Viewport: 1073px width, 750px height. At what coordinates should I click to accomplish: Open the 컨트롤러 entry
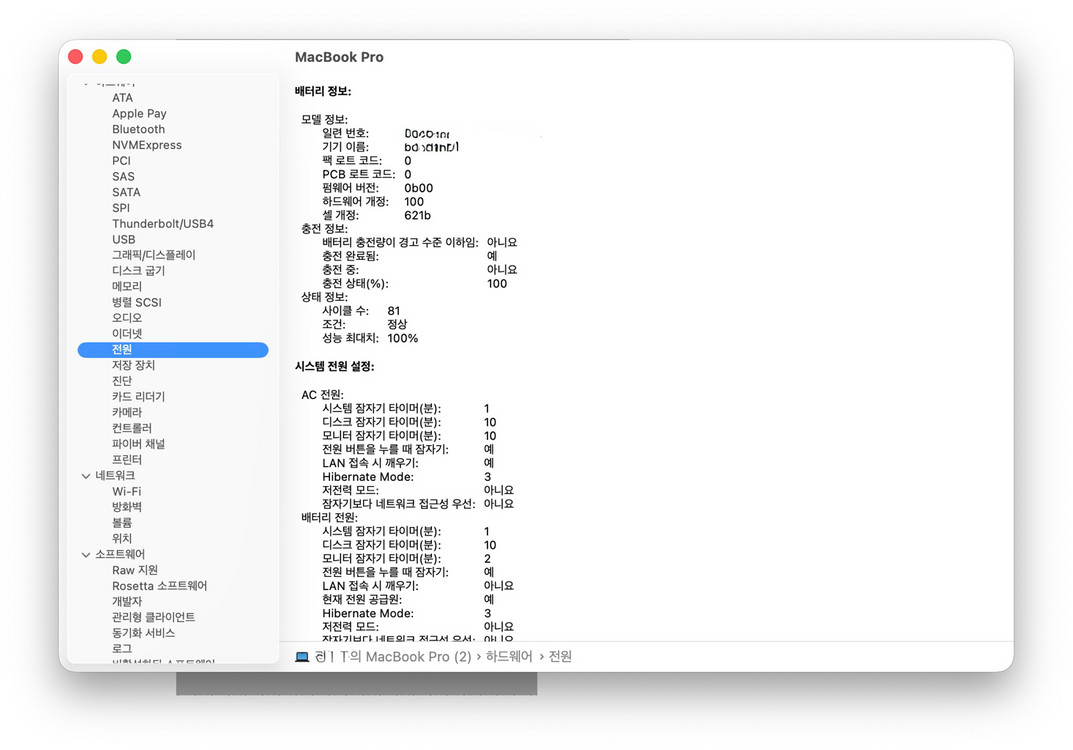[131, 428]
